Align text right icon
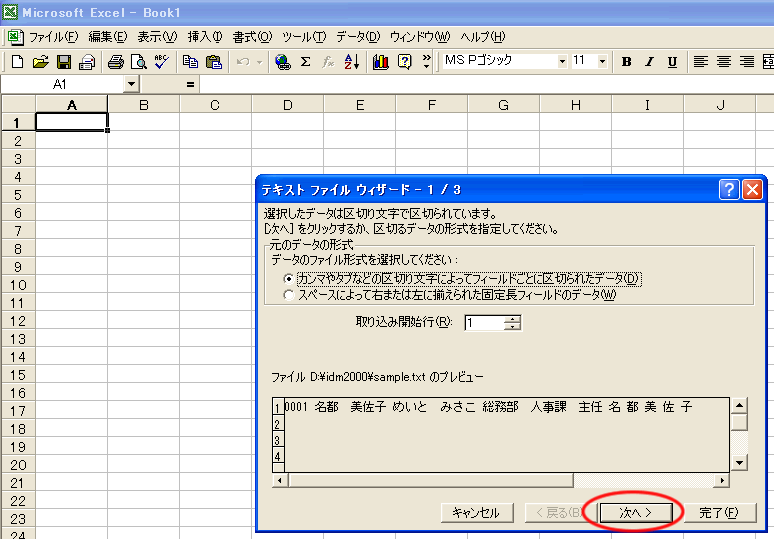 [746, 62]
